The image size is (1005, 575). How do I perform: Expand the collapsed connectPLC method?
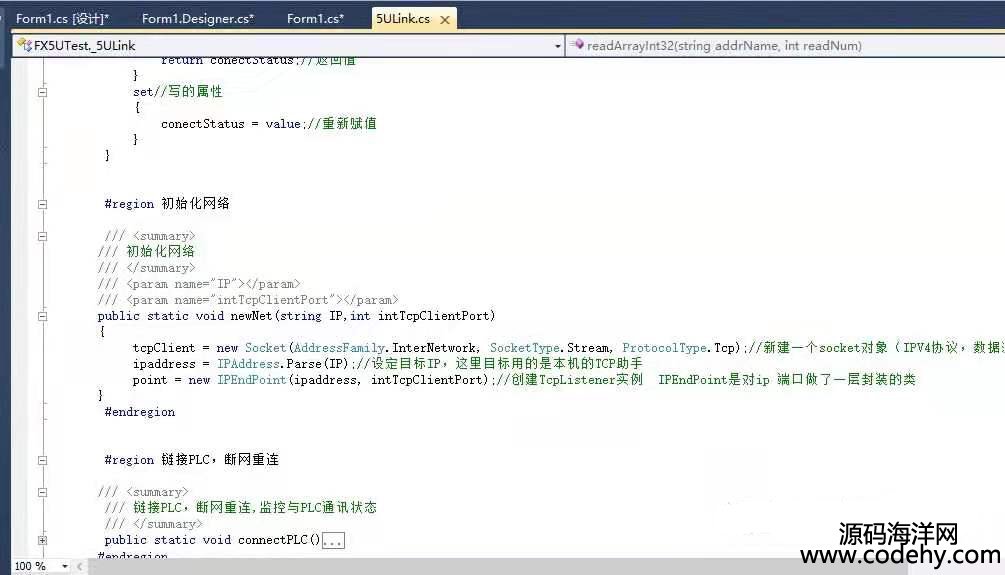(42, 540)
